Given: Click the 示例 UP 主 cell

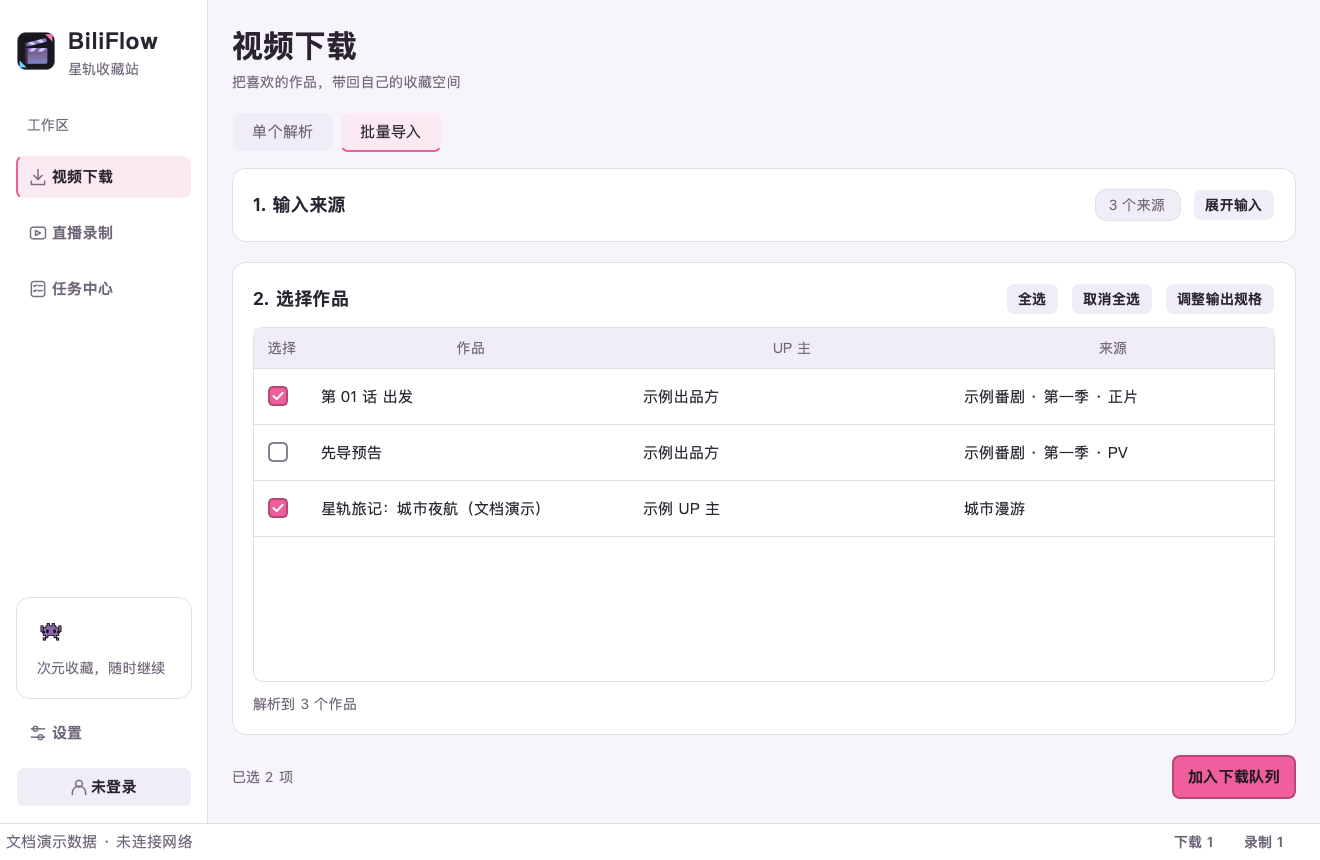Looking at the screenshot, I should coord(681,509).
